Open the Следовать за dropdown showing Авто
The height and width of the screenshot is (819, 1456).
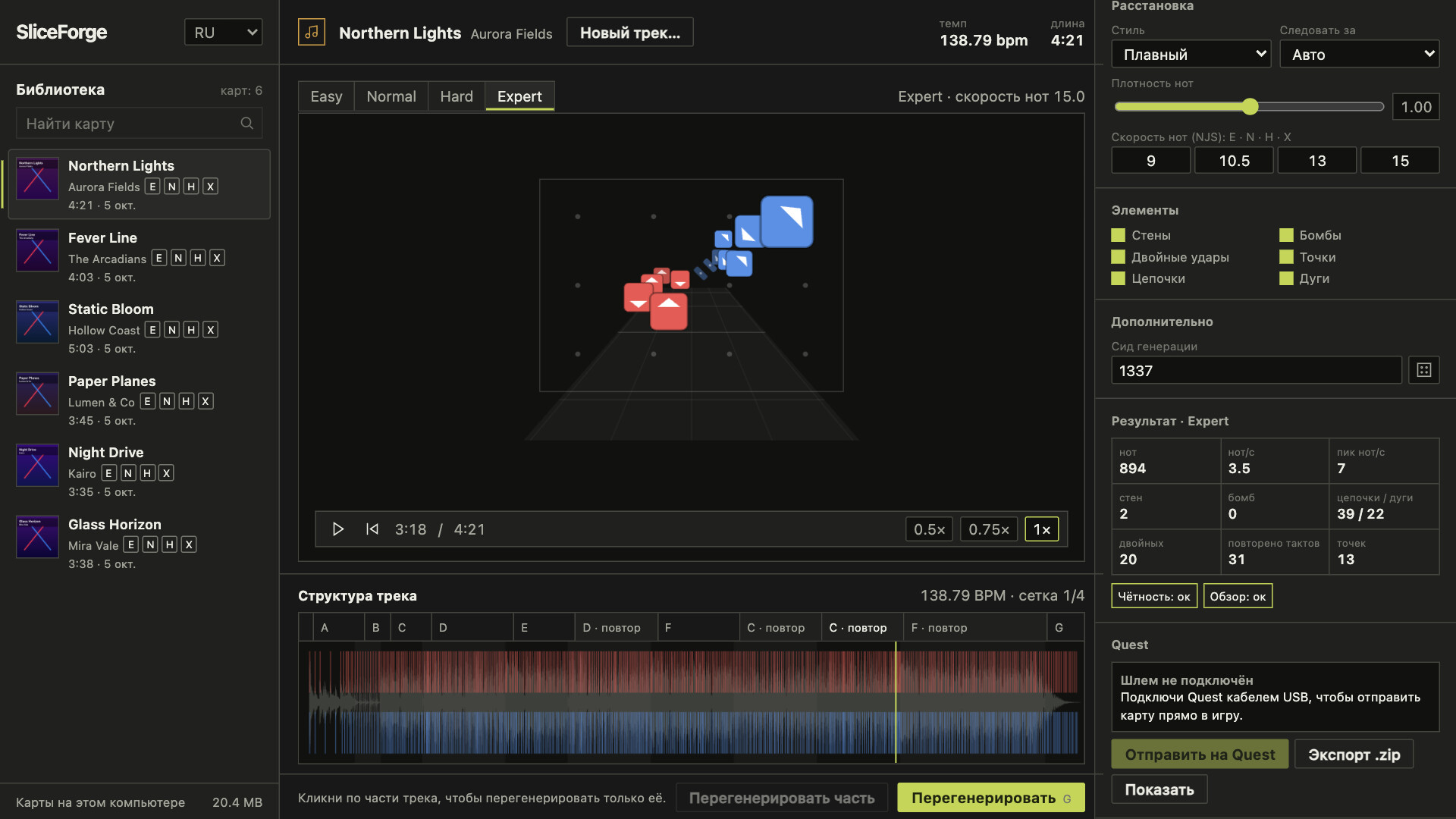(x=1360, y=54)
